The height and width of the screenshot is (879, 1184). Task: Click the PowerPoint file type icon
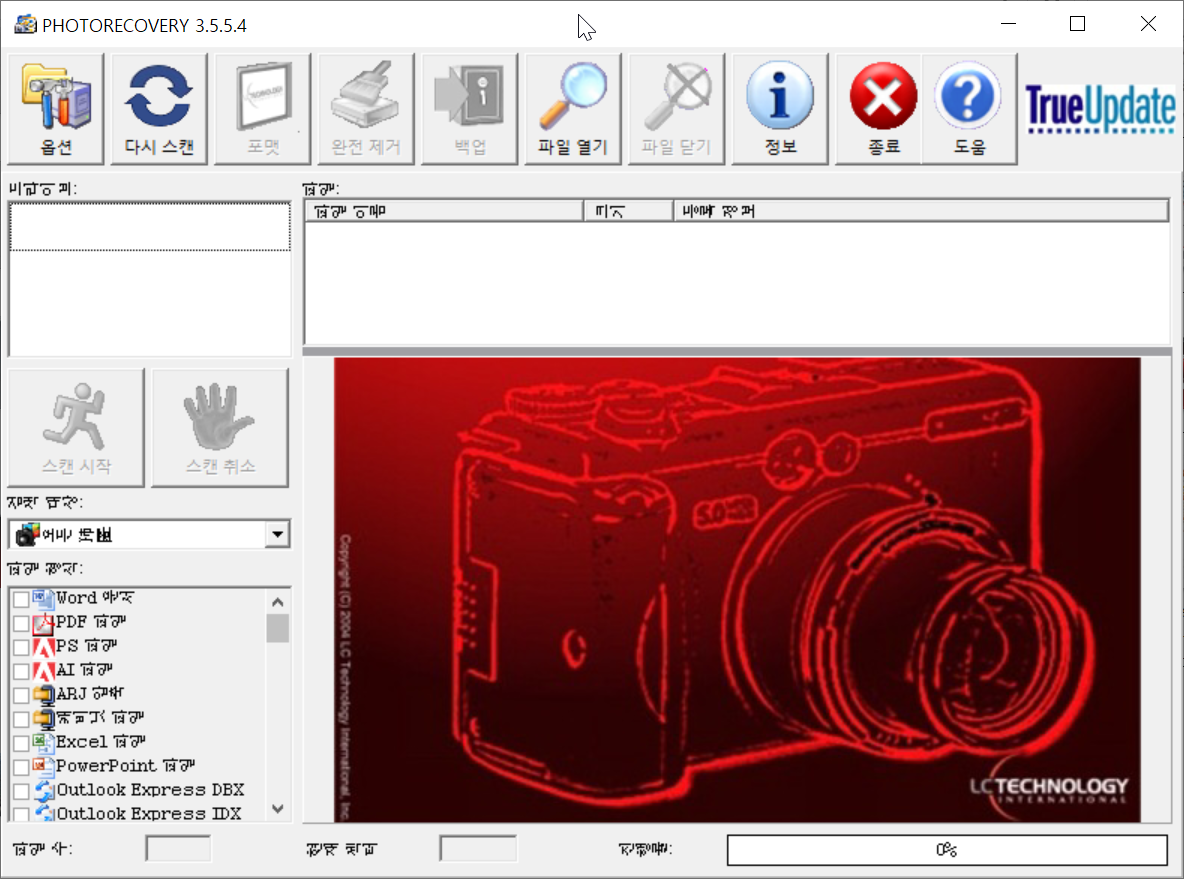coord(44,766)
